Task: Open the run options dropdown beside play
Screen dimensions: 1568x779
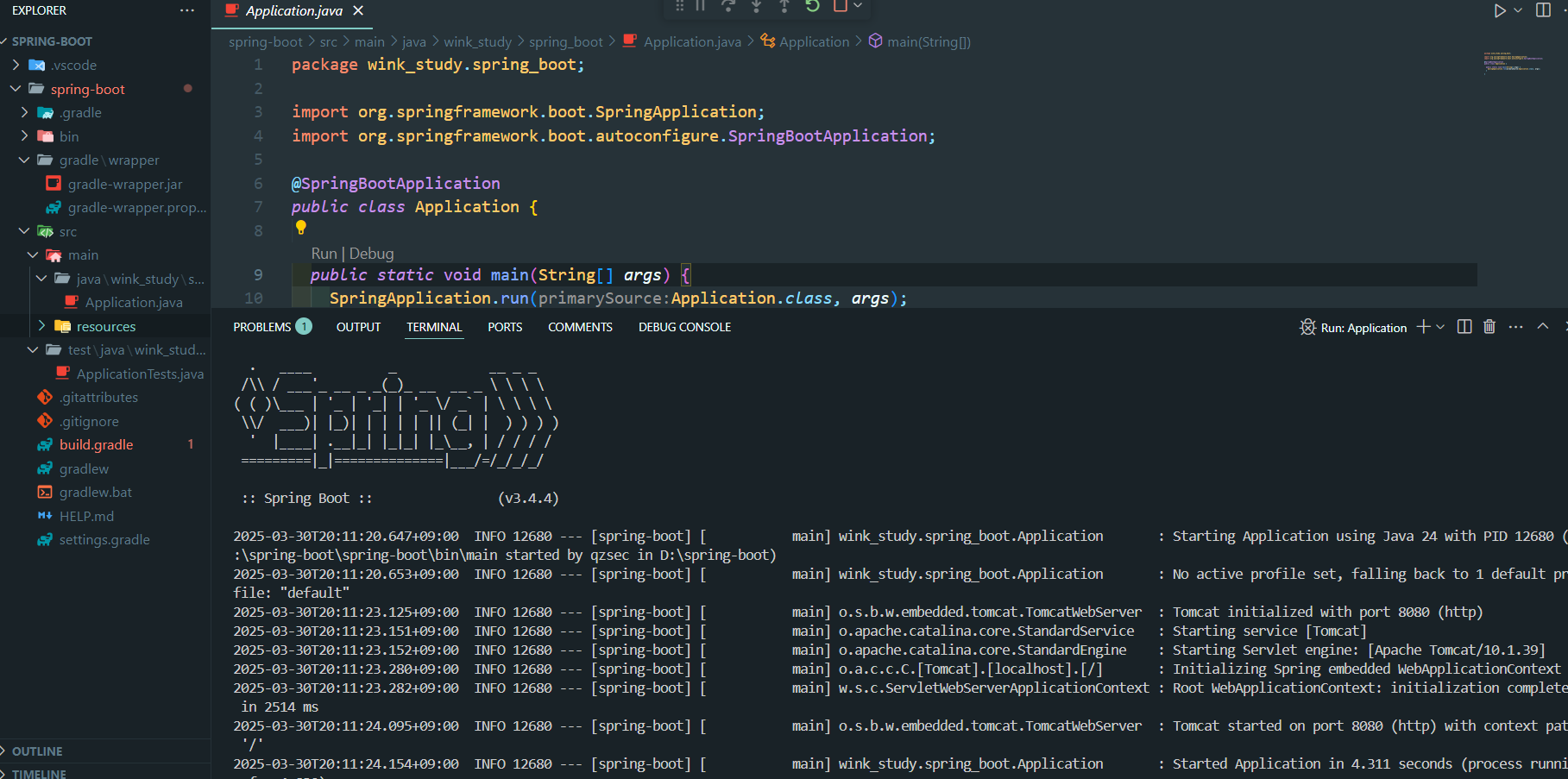Action: (x=1518, y=10)
